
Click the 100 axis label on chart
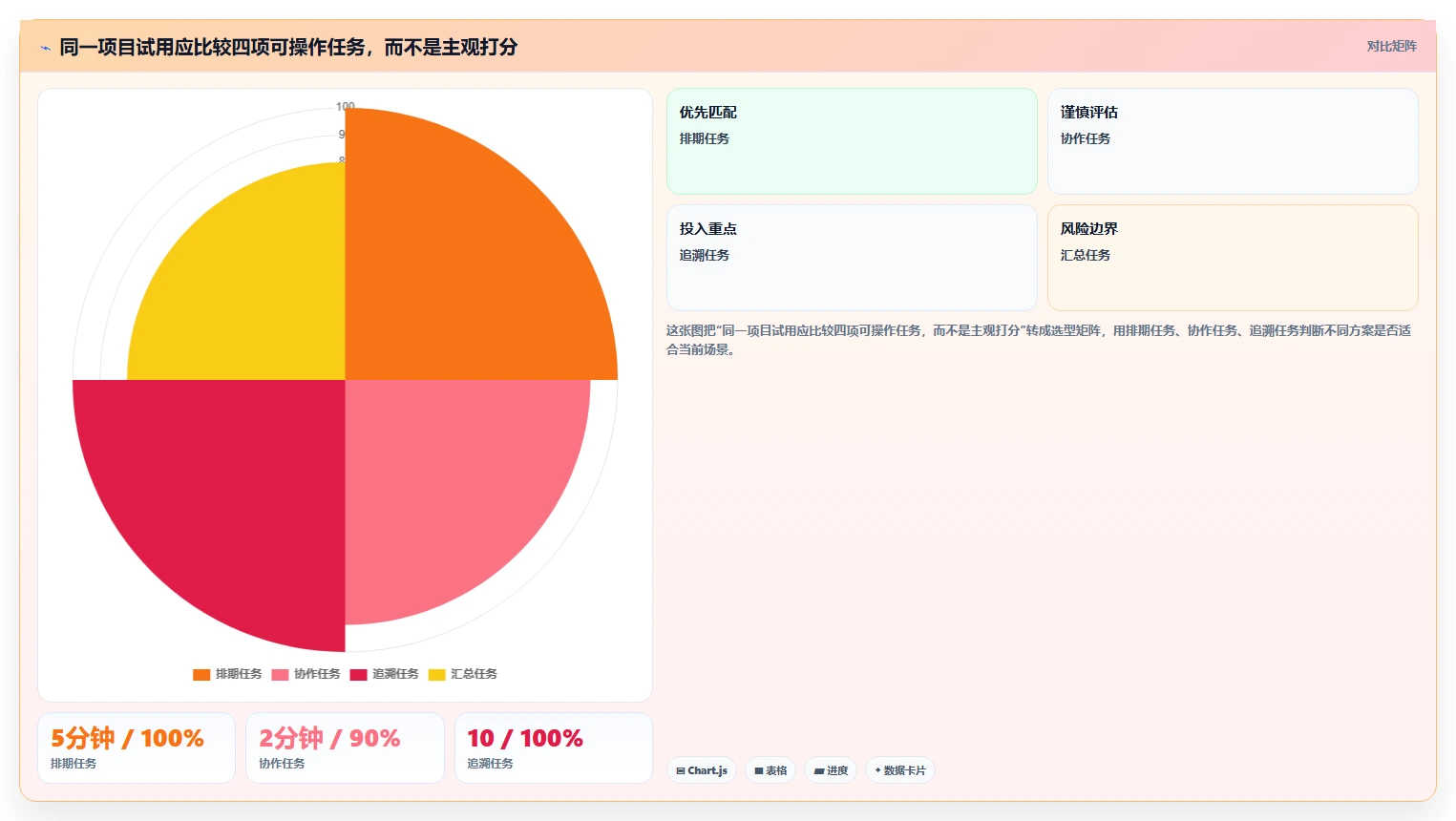click(345, 106)
